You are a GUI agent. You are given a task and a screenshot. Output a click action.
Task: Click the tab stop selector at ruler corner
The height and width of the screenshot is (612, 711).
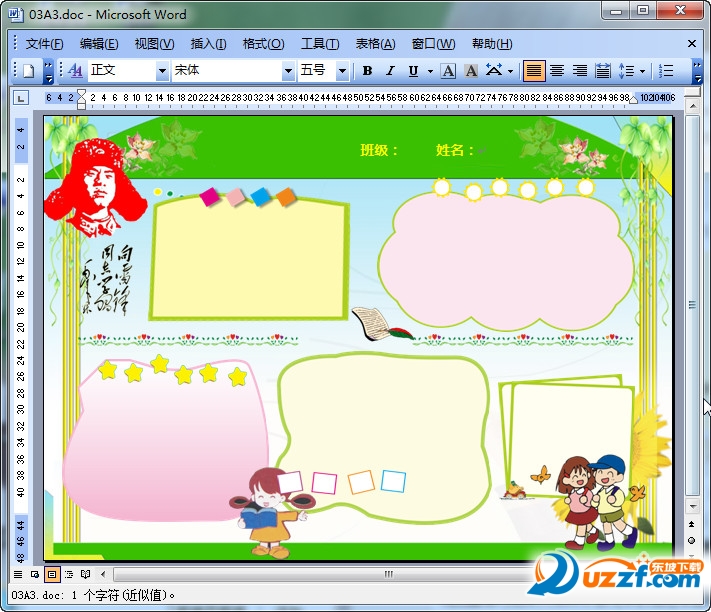[x=20, y=97]
